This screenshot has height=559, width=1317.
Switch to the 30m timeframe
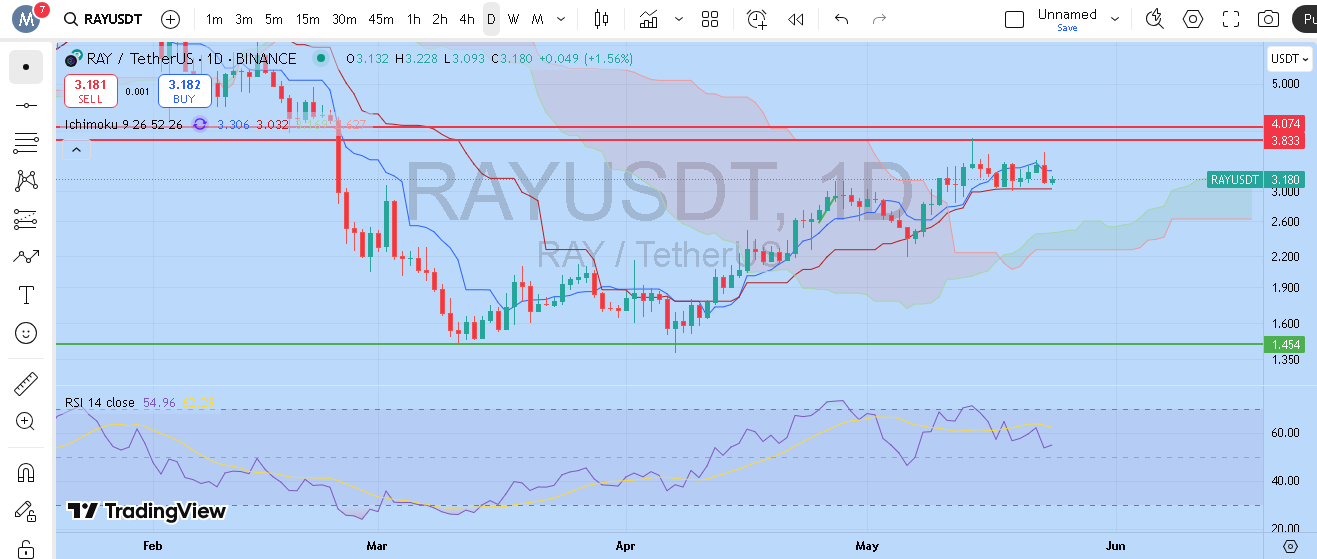(344, 19)
